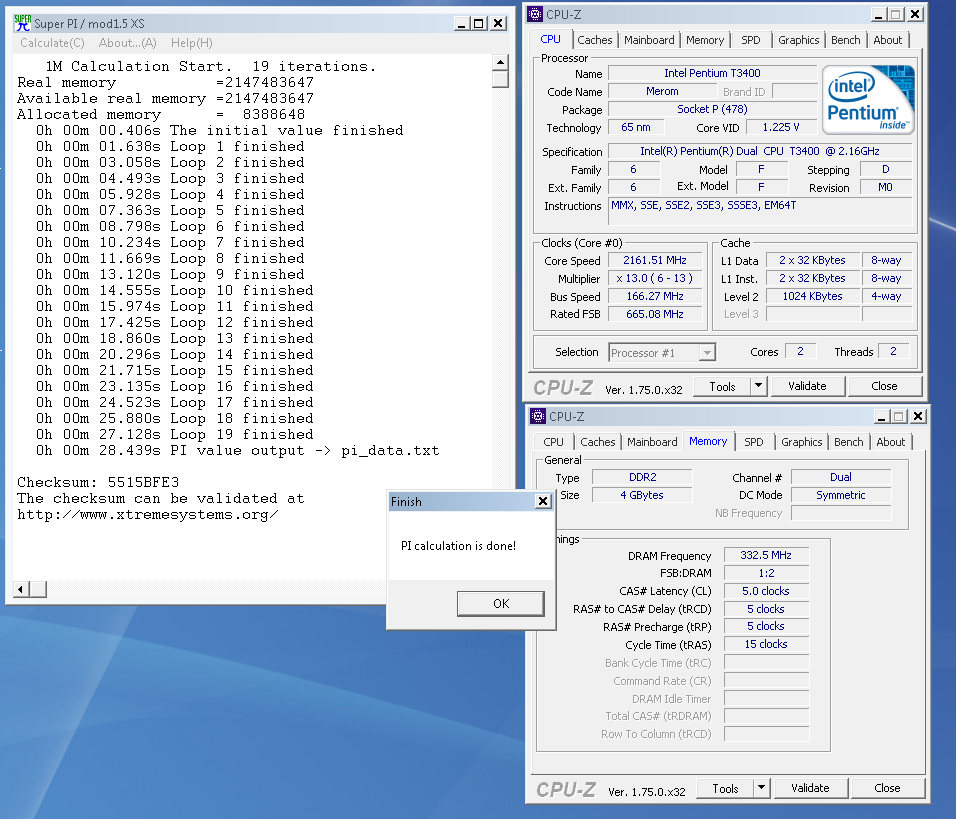Switch to CPU tab in lower CPU-Z window

[554, 442]
